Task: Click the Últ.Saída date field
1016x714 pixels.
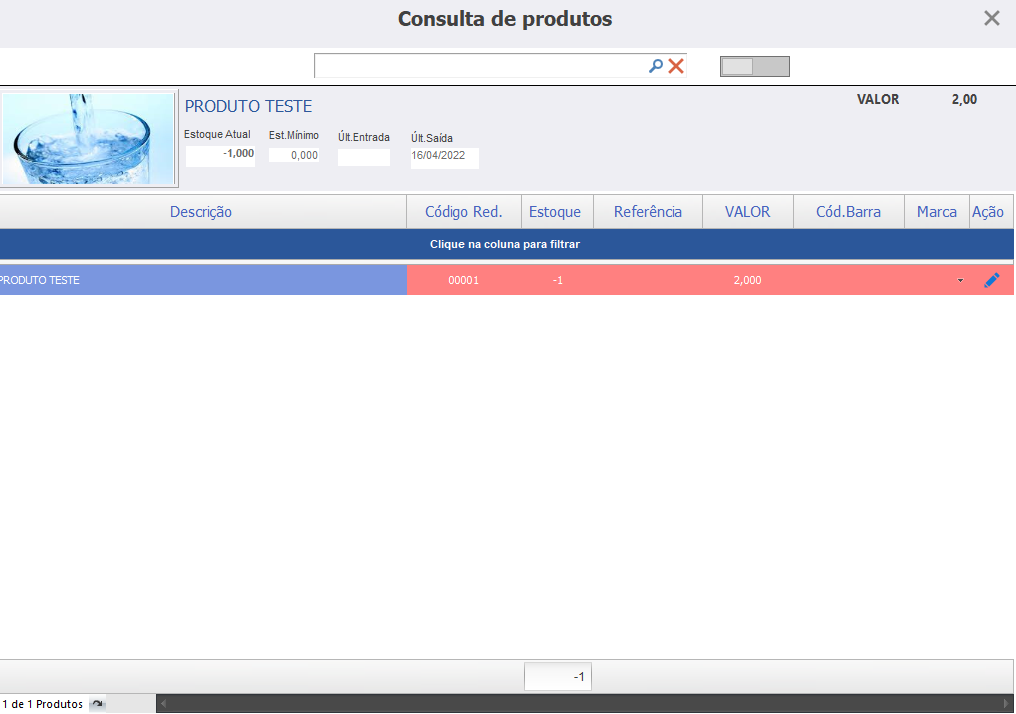Action: (444, 155)
